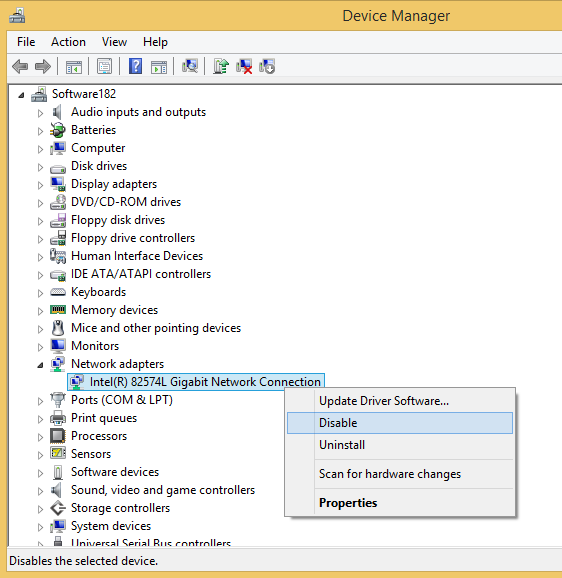Click status bar text 'Disables the selected device.'

(84, 561)
